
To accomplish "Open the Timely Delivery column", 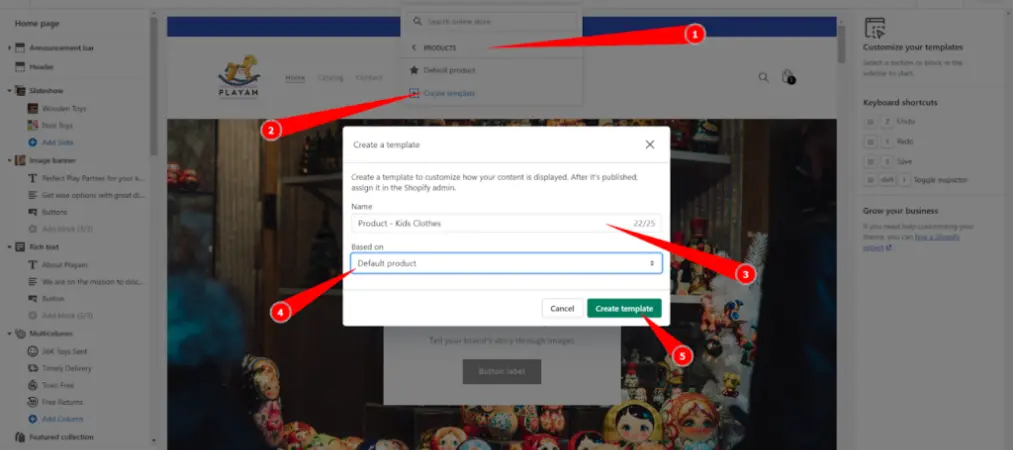I will (x=67, y=368).
